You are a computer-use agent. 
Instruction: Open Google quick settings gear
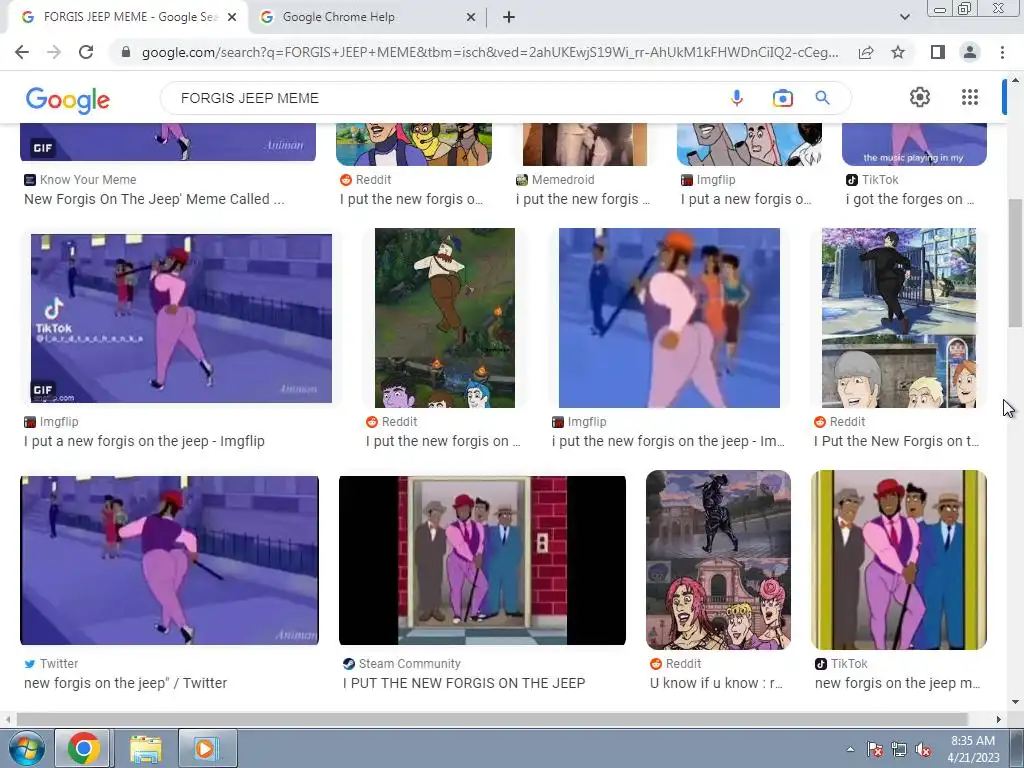[920, 97]
